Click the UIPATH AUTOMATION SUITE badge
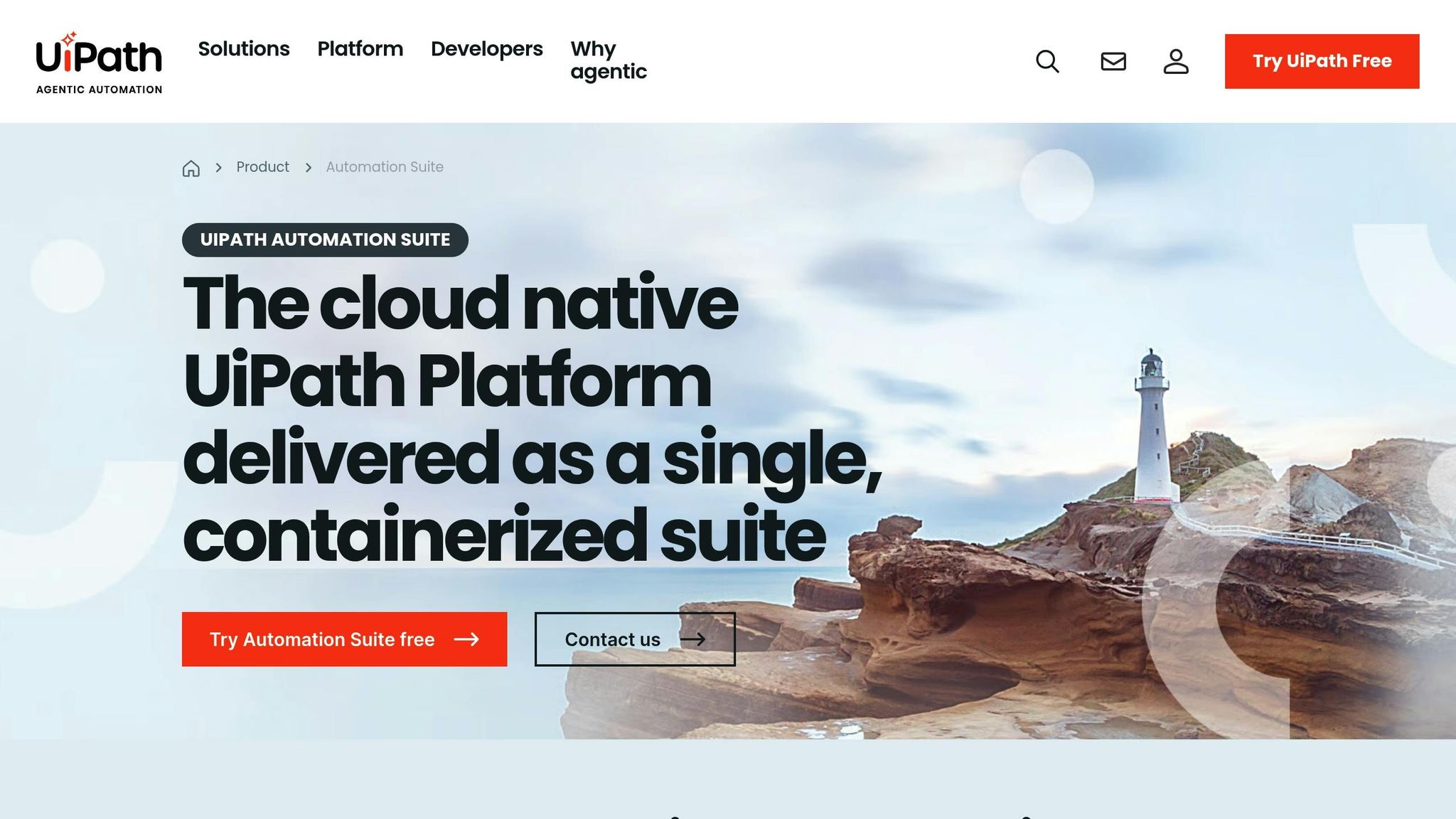1456x819 pixels. [325, 240]
